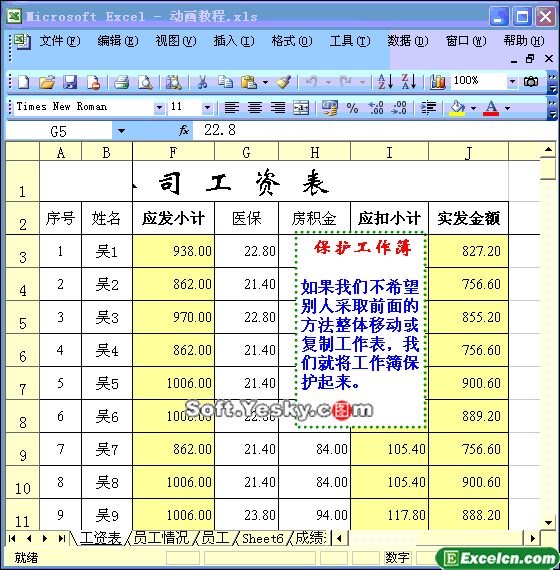This screenshot has width=560, height=570.
Task: Open the undo history dropdown
Action: (x=328, y=82)
